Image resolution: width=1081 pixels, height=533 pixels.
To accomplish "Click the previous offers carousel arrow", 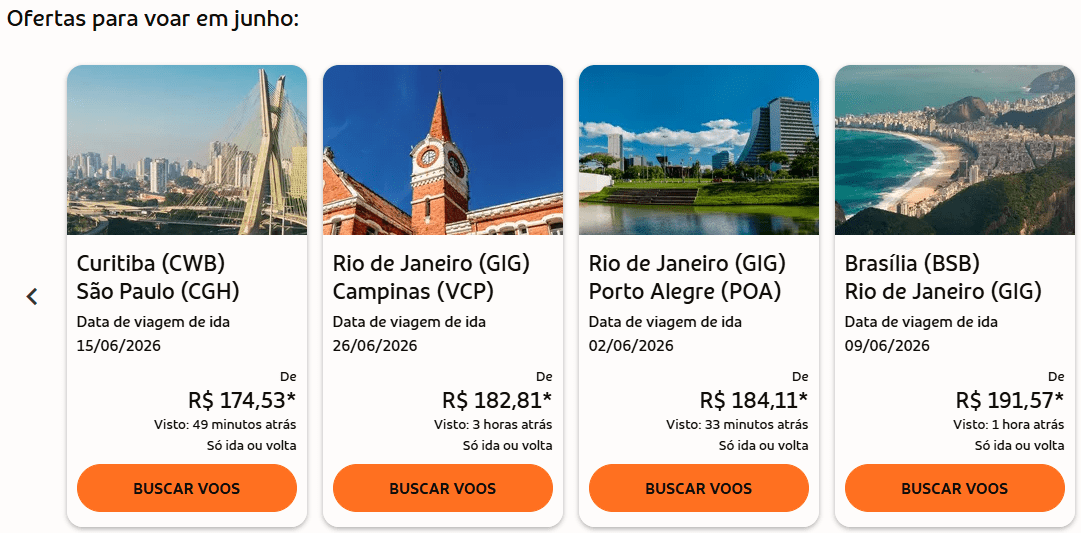I will [32, 296].
